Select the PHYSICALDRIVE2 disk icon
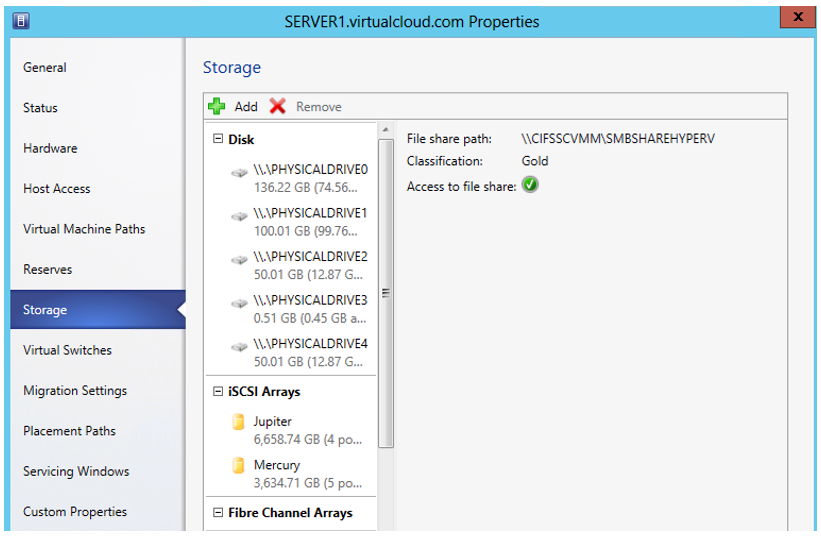 pos(239,260)
